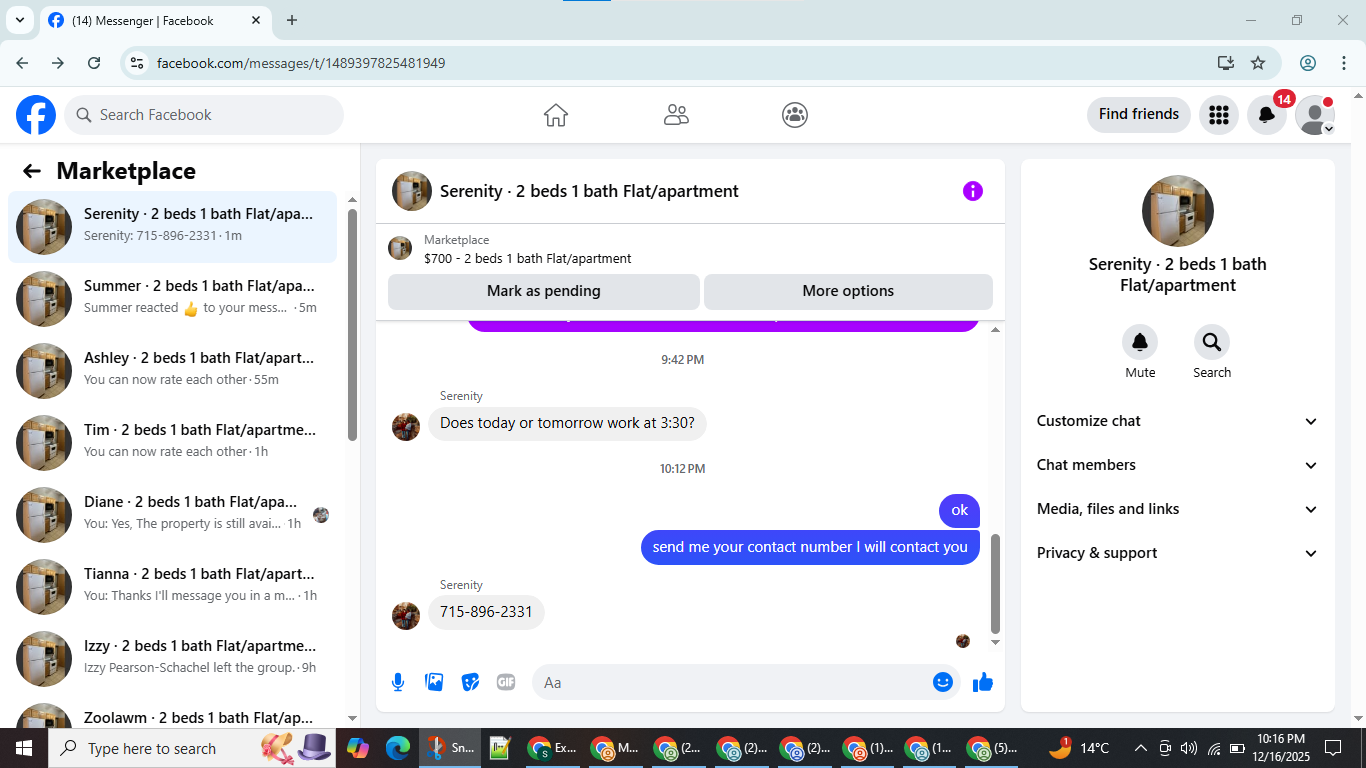The height and width of the screenshot is (768, 1366).
Task: Expand Media, files and links section
Action: [x=1178, y=509]
